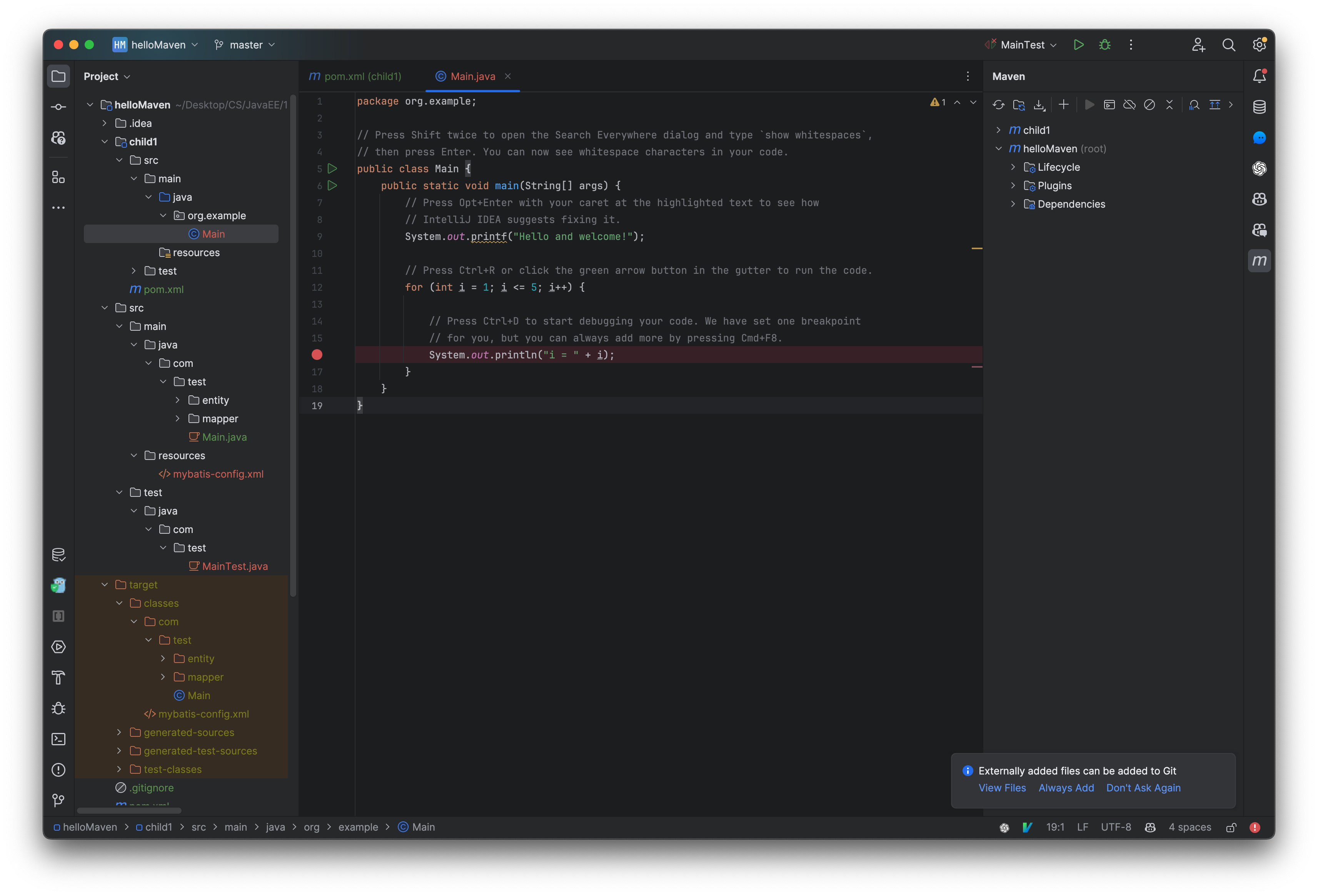Viewport: 1318px width, 896px height.
Task: Open the Git tool window
Action: pyautogui.click(x=58, y=800)
